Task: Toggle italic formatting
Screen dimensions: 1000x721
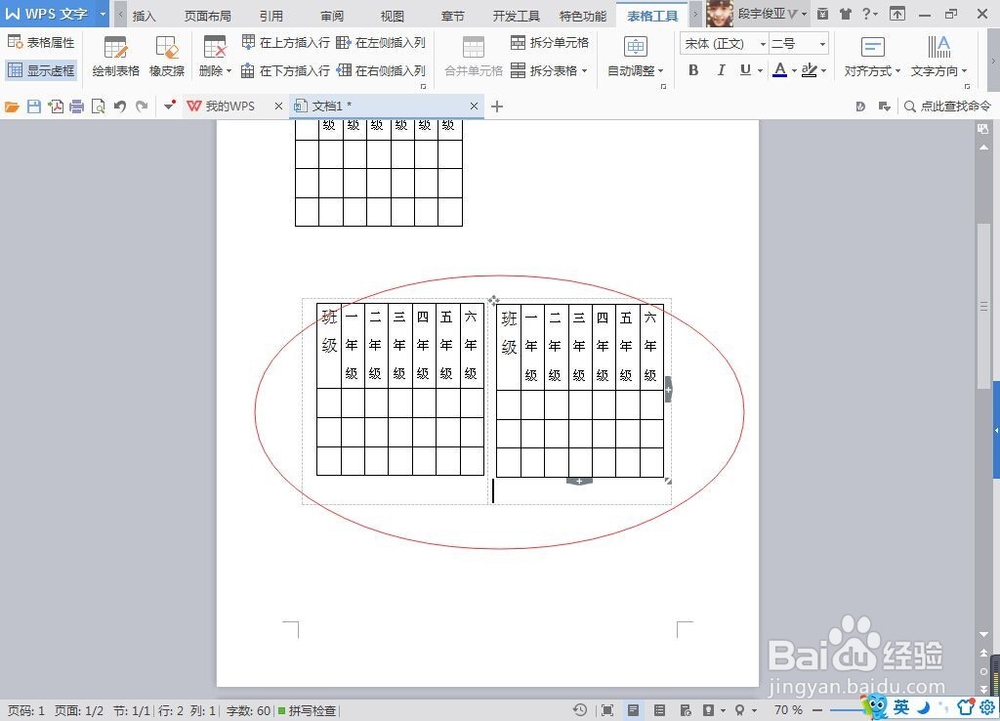Action: tap(721, 70)
